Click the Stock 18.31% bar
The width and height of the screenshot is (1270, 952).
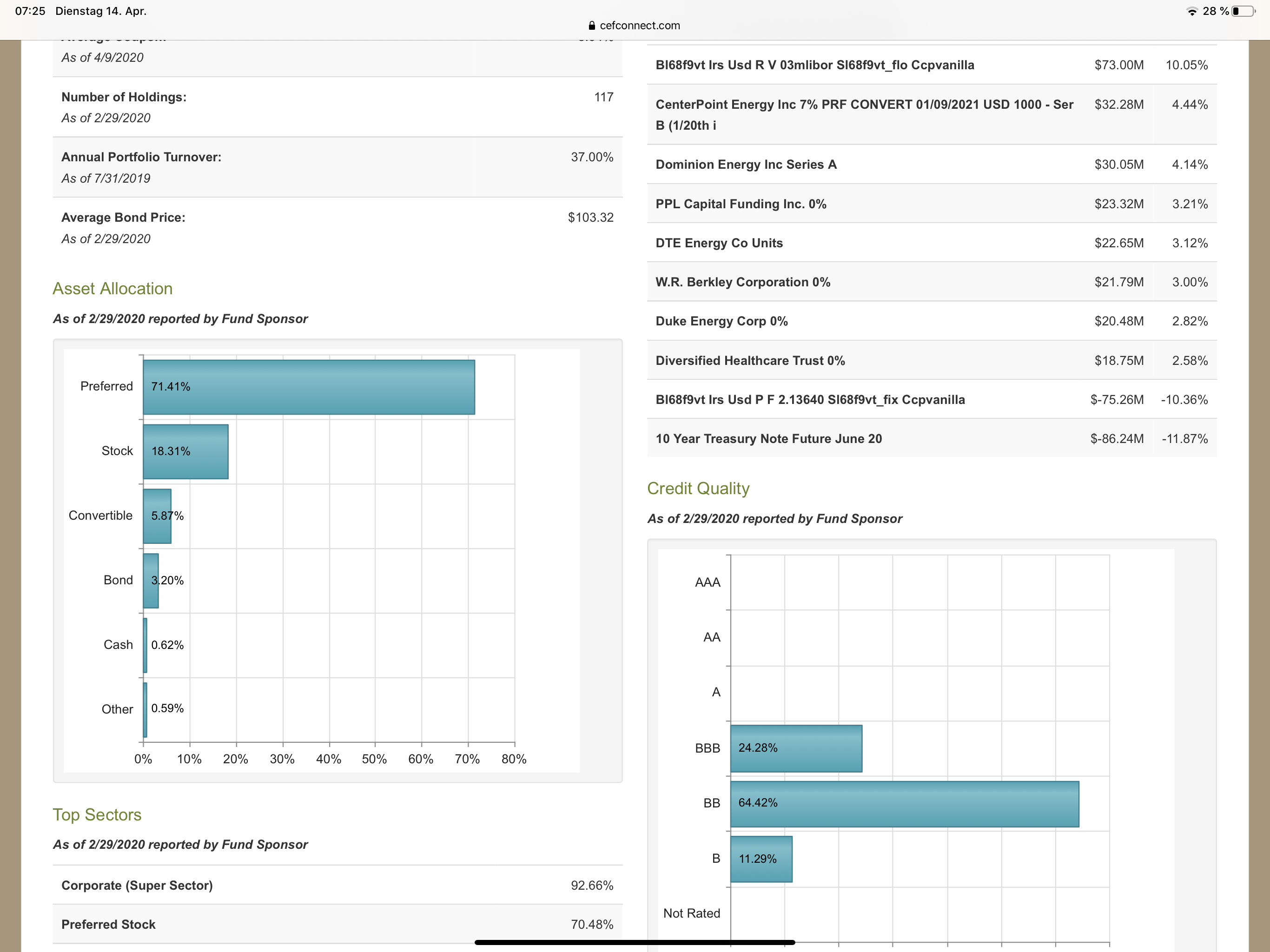pos(185,452)
